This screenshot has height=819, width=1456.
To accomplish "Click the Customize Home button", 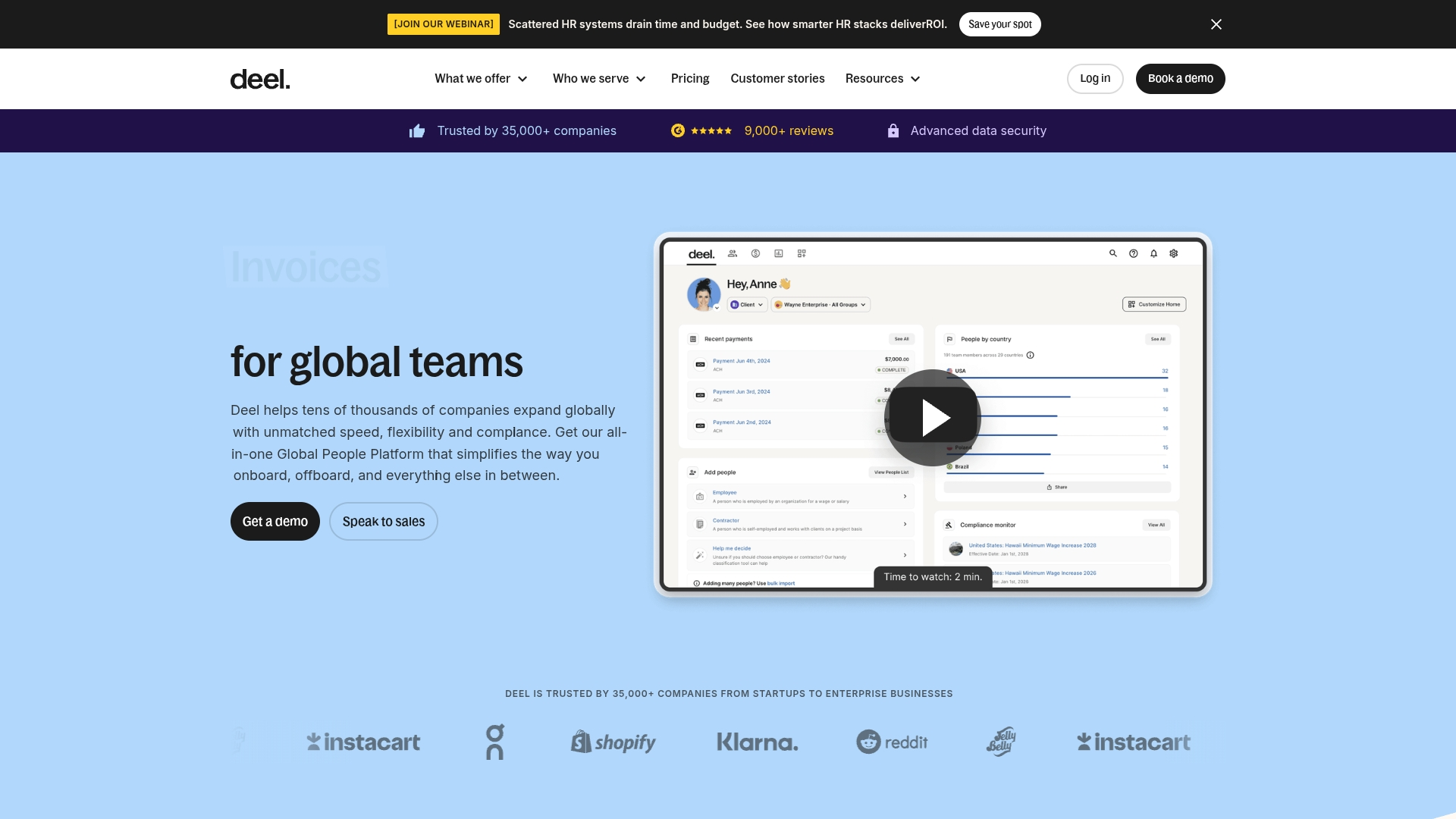I will point(1154,304).
